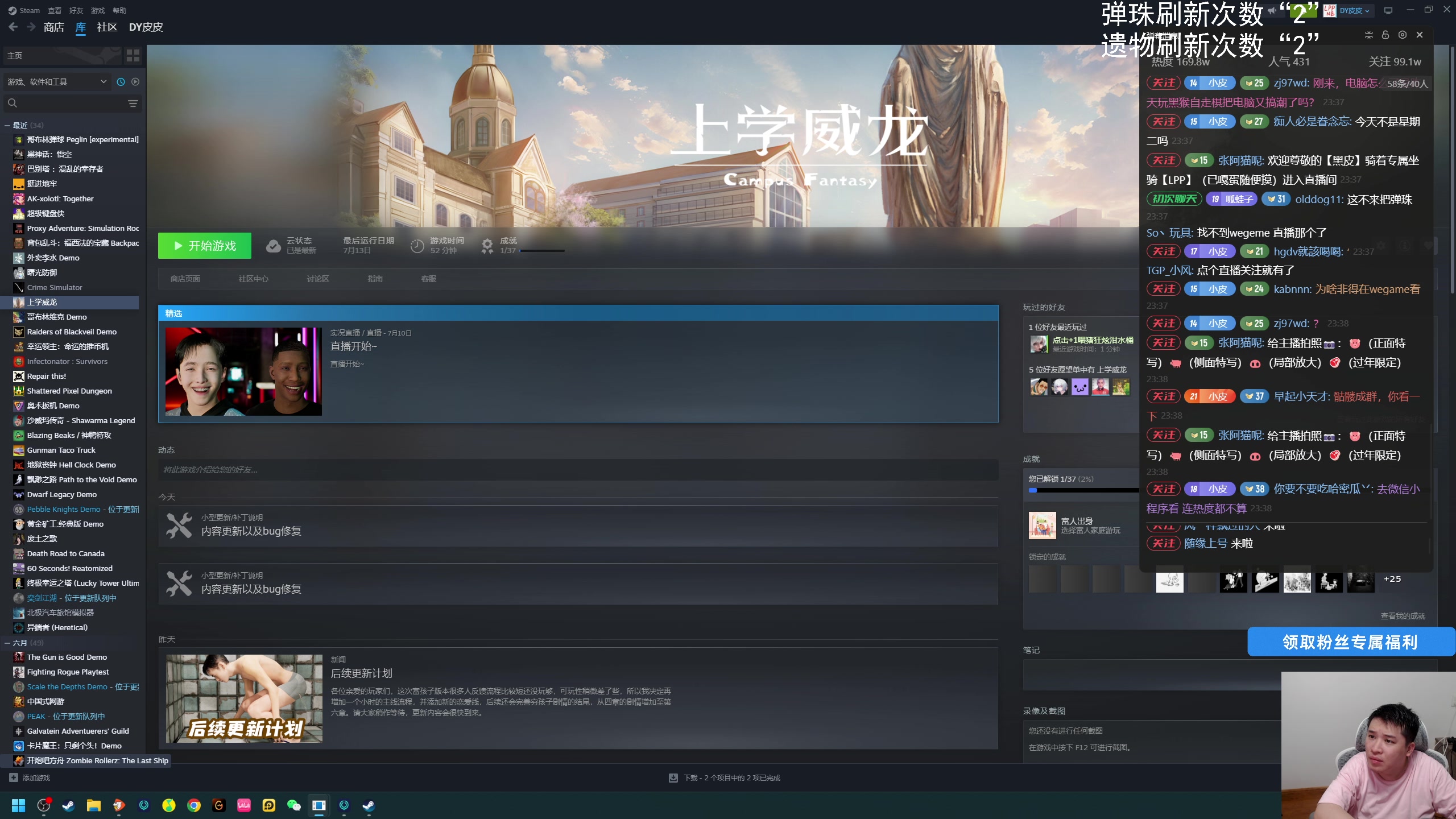Image resolution: width=1456 pixels, height=819 pixels.
Task: Click the 添加游戏 add game button
Action: 30,777
